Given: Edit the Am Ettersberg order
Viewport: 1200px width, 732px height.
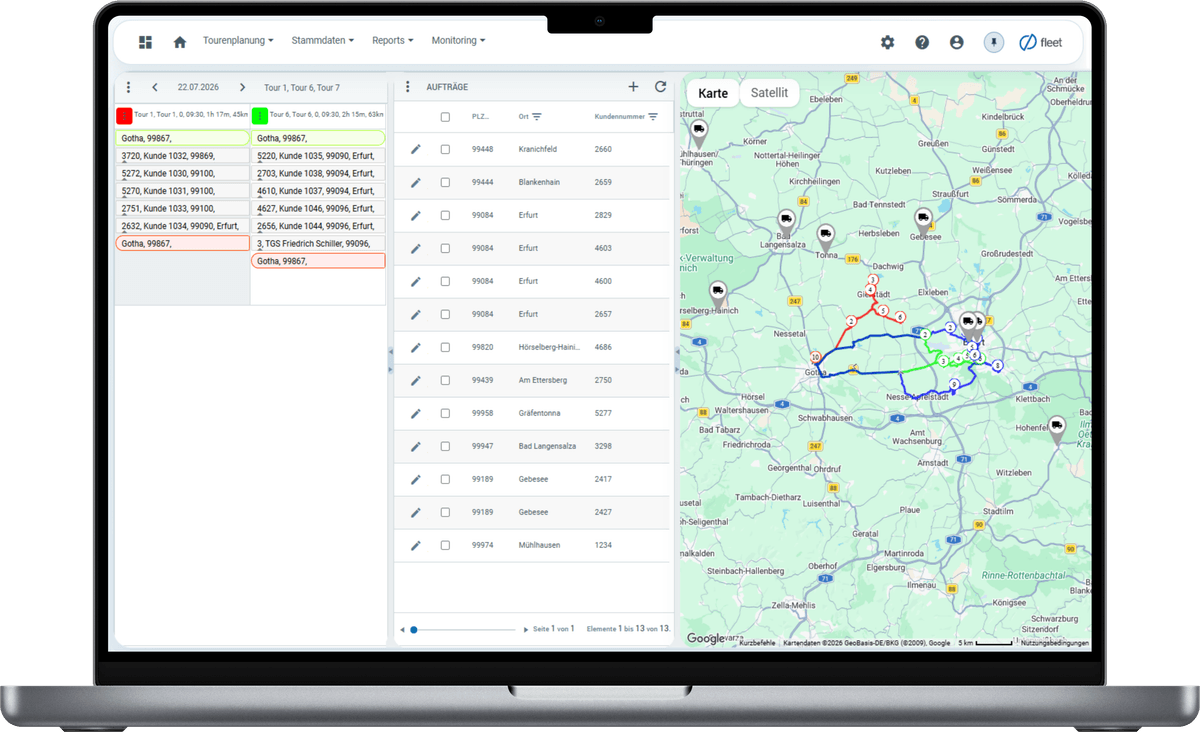Looking at the screenshot, I should (416, 380).
